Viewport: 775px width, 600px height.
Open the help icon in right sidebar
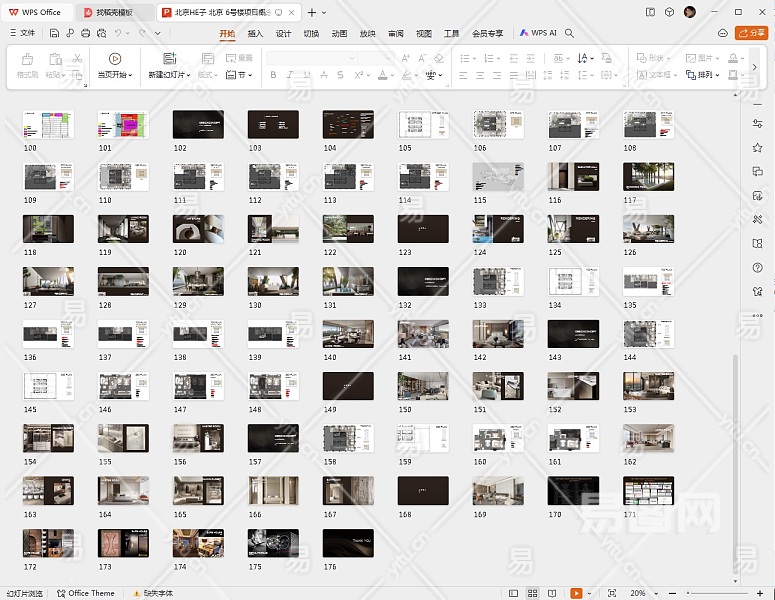click(x=757, y=268)
